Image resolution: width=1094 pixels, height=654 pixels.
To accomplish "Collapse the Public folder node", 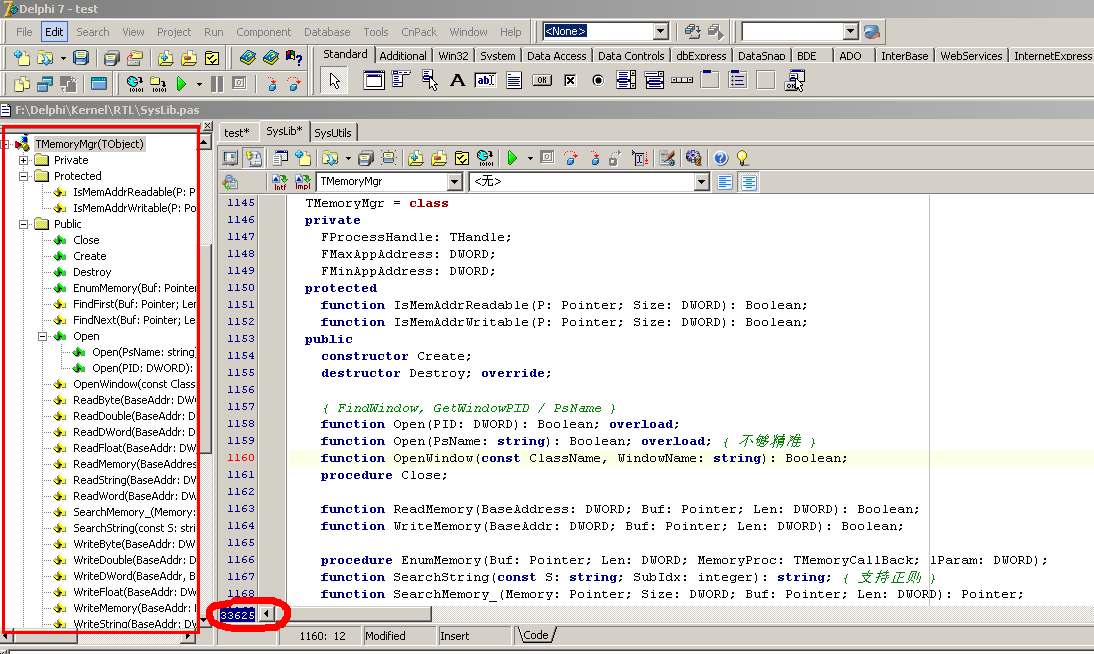I will click(x=23, y=225).
